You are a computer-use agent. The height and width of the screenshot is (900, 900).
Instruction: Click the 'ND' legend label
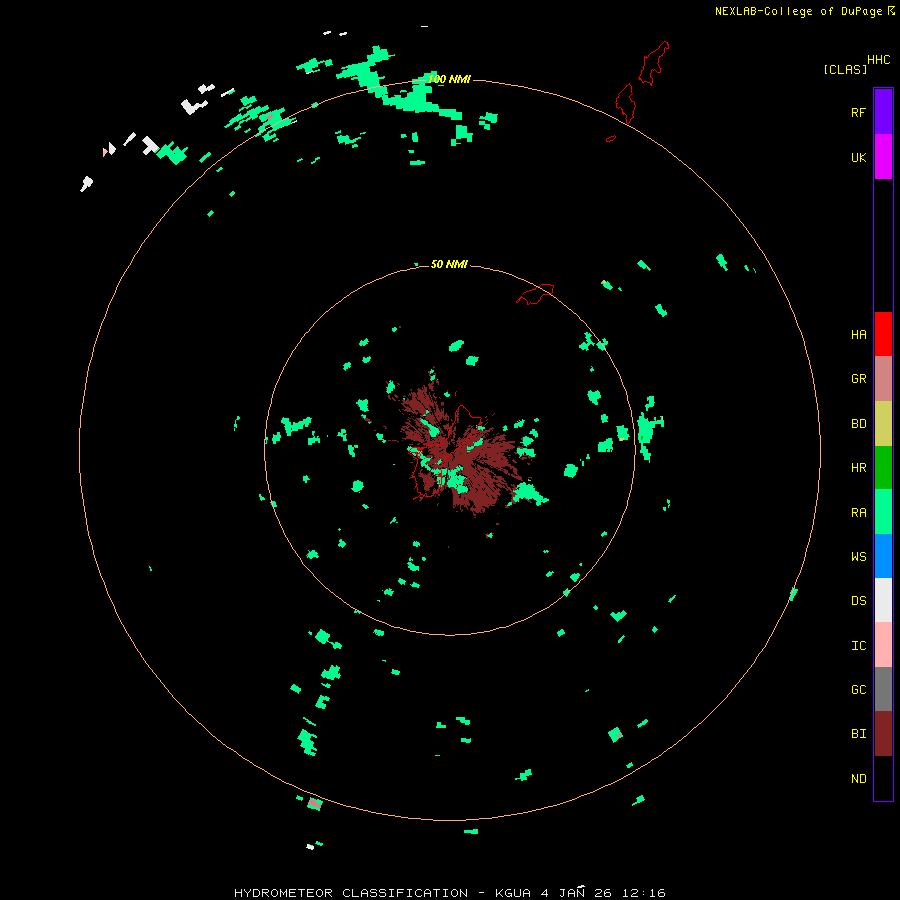pyautogui.click(x=858, y=779)
